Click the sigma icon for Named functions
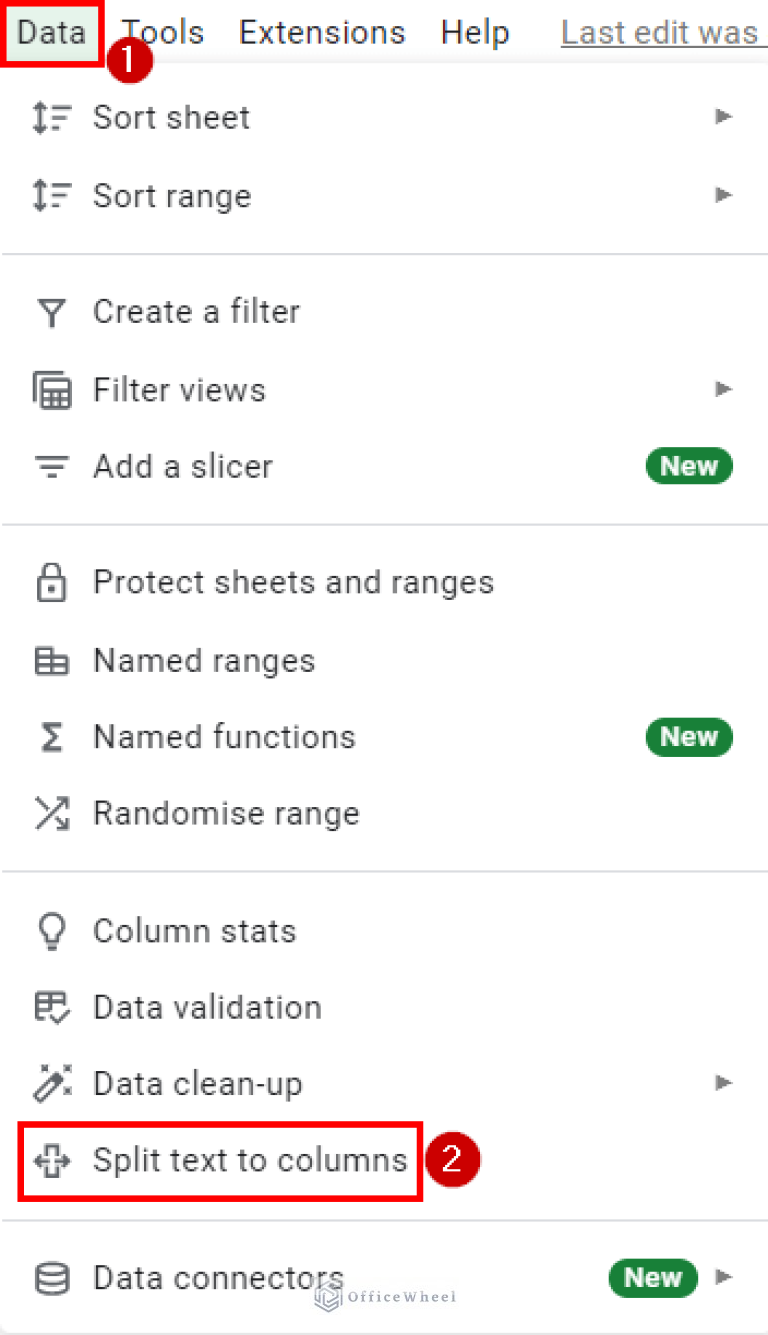The width and height of the screenshot is (768, 1335). click(x=51, y=738)
